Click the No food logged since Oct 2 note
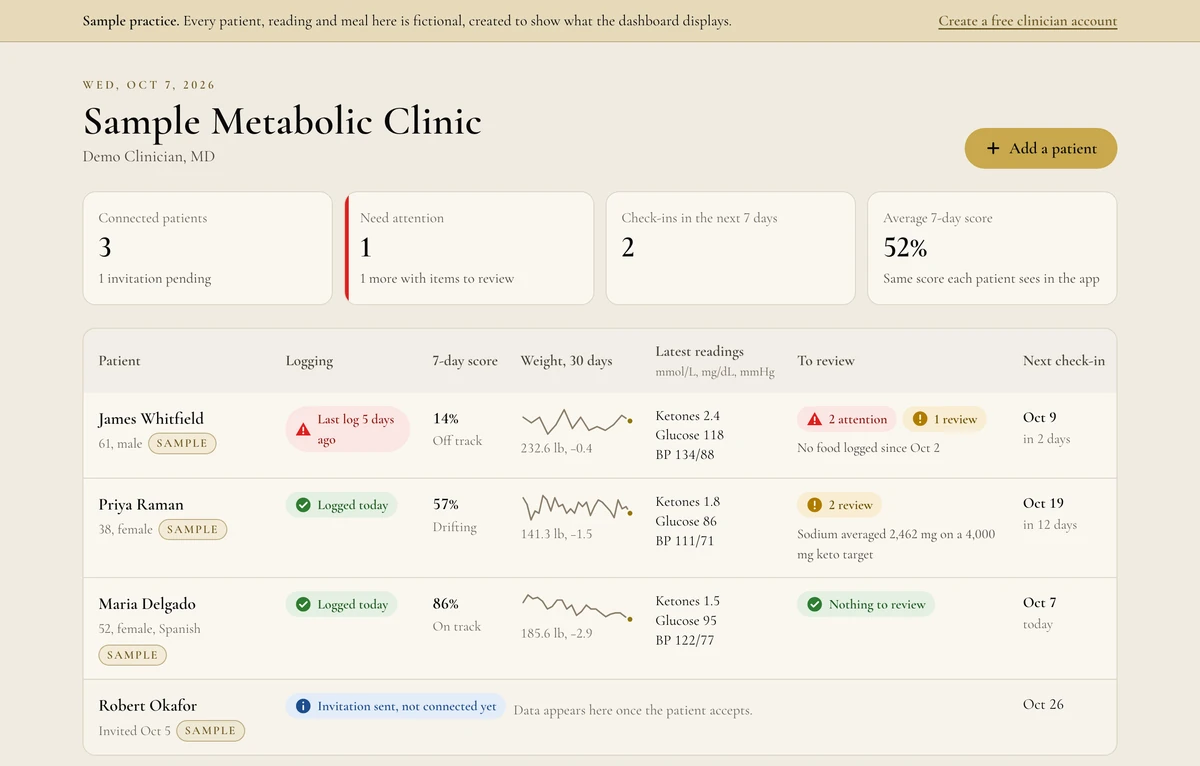Screen dimensions: 1200x766 tap(868, 448)
